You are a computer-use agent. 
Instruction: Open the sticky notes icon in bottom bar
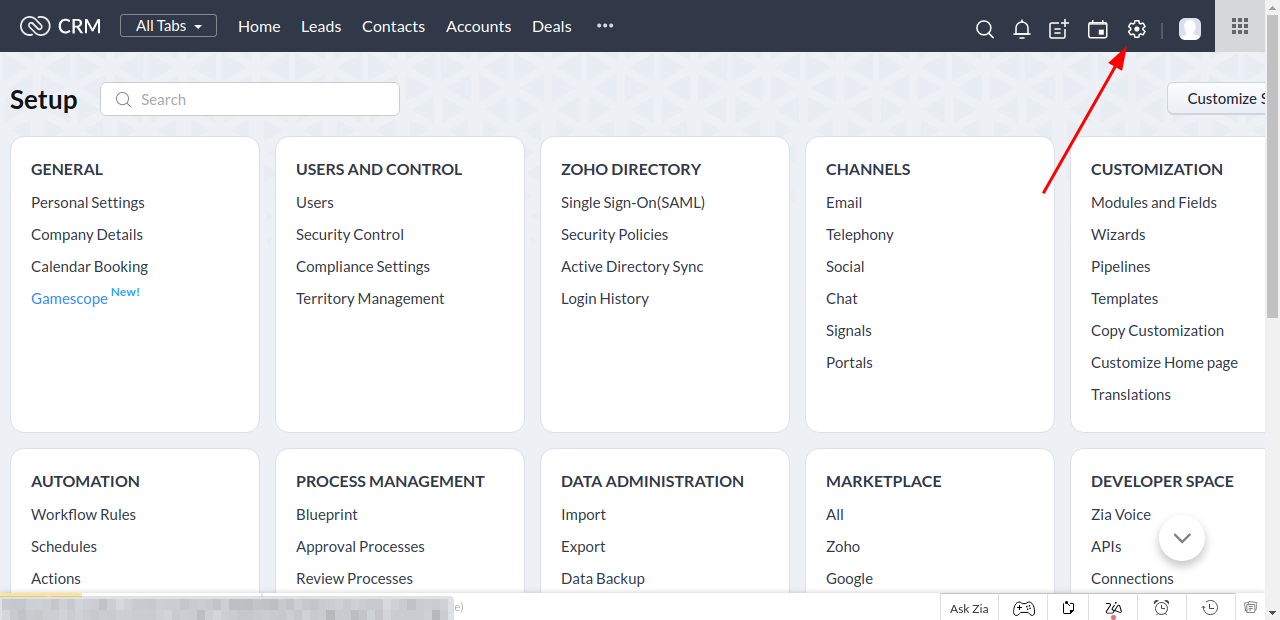tap(1069, 608)
